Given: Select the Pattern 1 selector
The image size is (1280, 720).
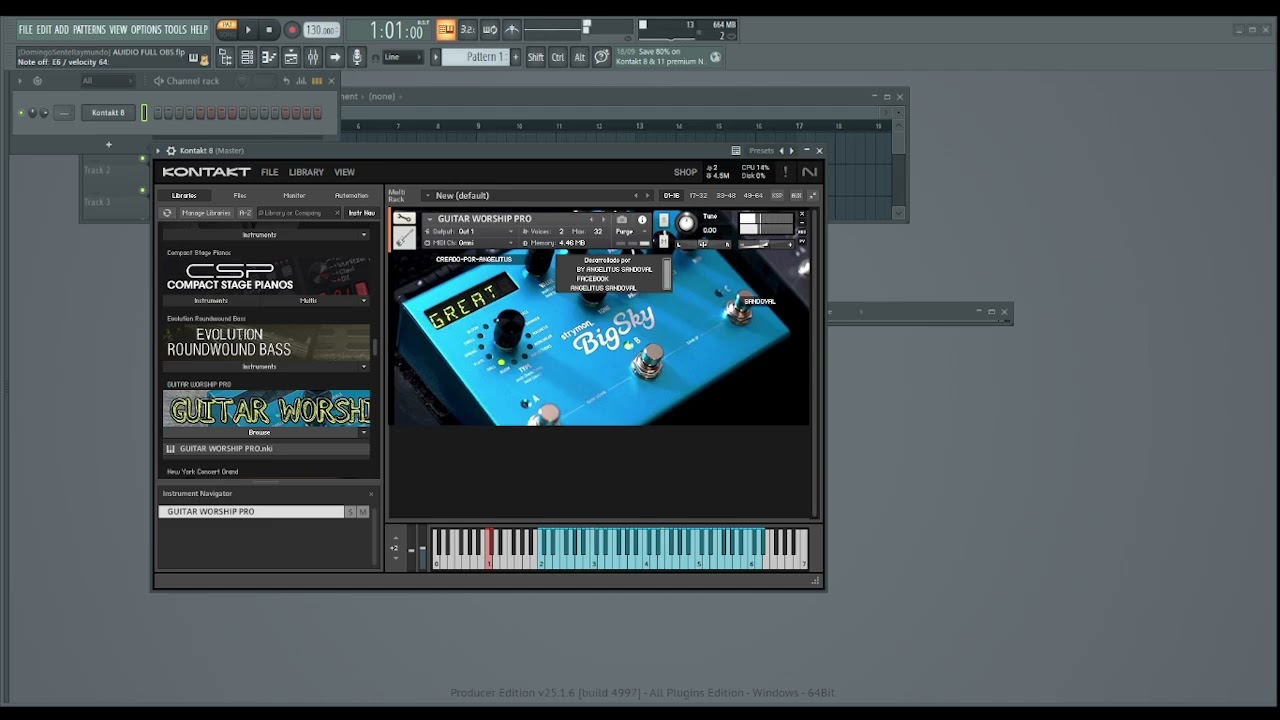Looking at the screenshot, I should click(475, 57).
